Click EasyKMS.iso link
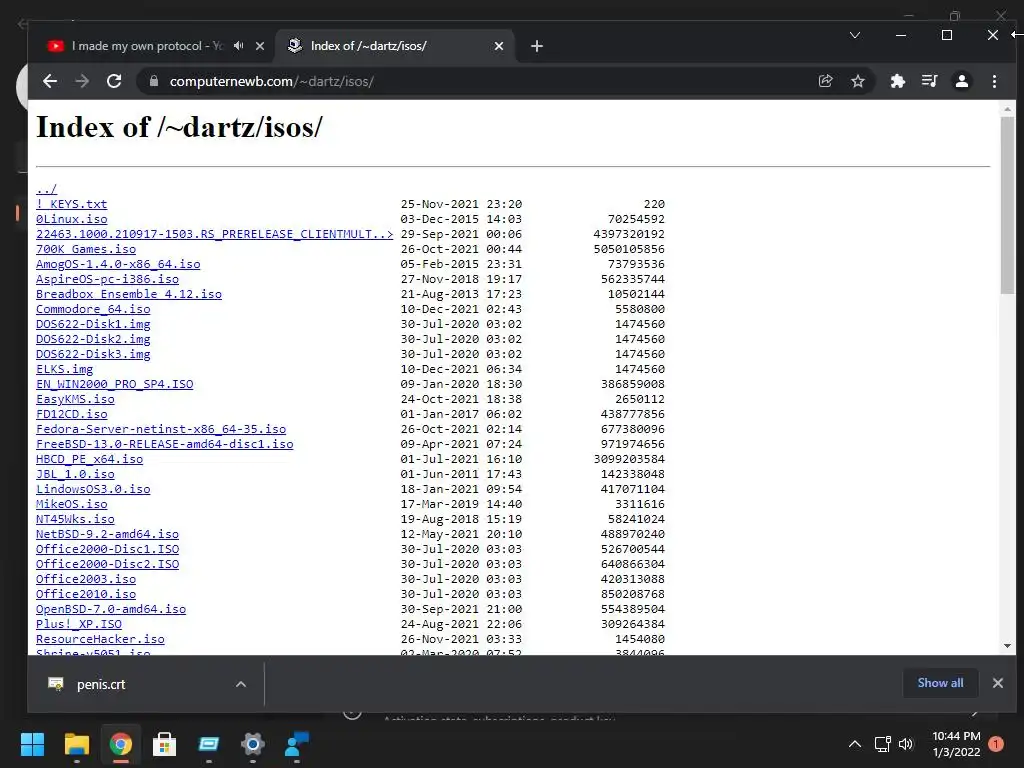The width and height of the screenshot is (1024, 768). click(75, 400)
